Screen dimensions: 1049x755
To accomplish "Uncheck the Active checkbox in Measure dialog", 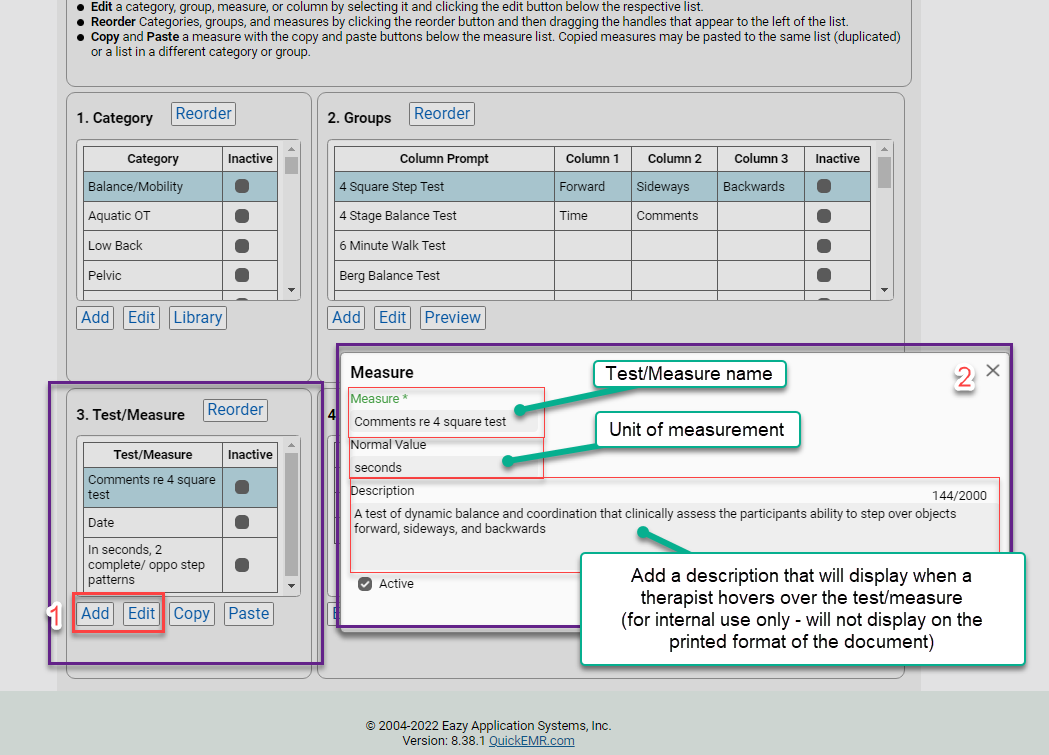I will pos(365,584).
